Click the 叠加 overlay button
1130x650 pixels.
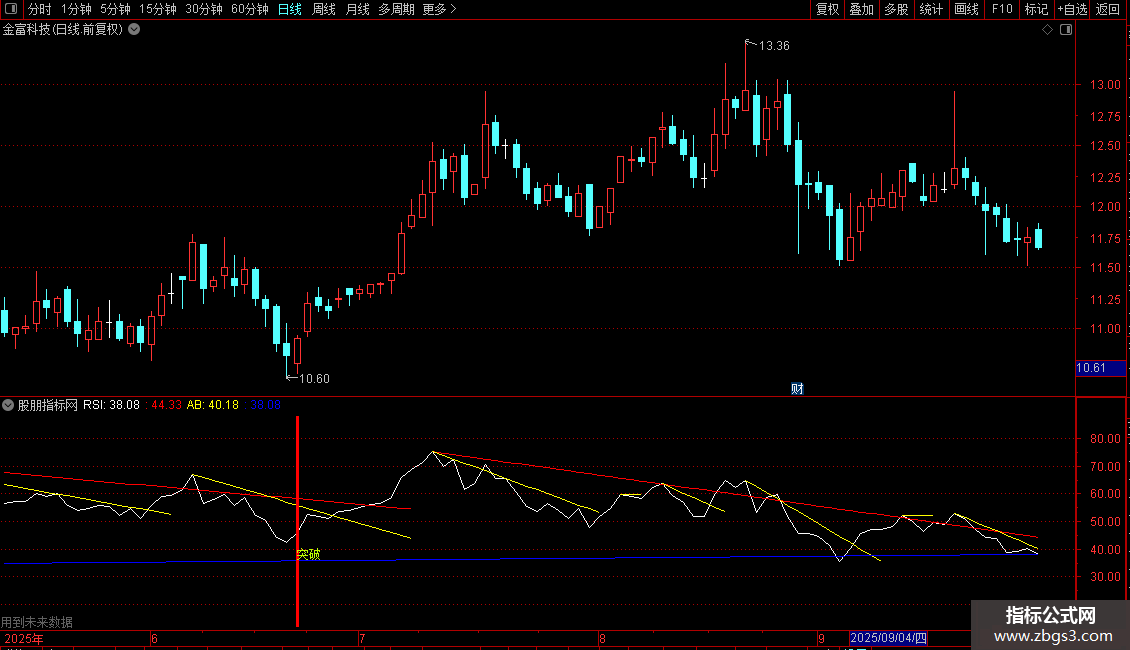(861, 9)
